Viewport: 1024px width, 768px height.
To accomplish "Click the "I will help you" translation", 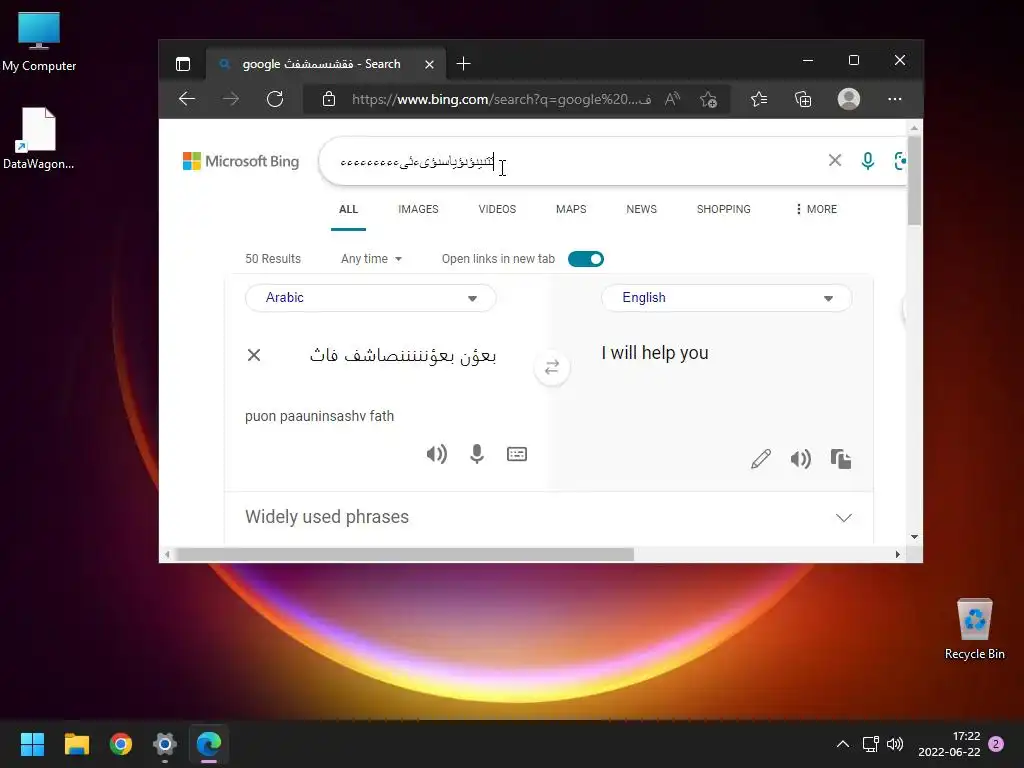I will pyautogui.click(x=654, y=353).
